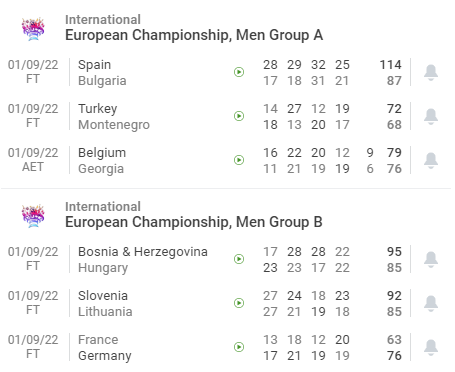Open European Championship, Men Group B heading
The height and width of the screenshot is (372, 455).
click(194, 222)
